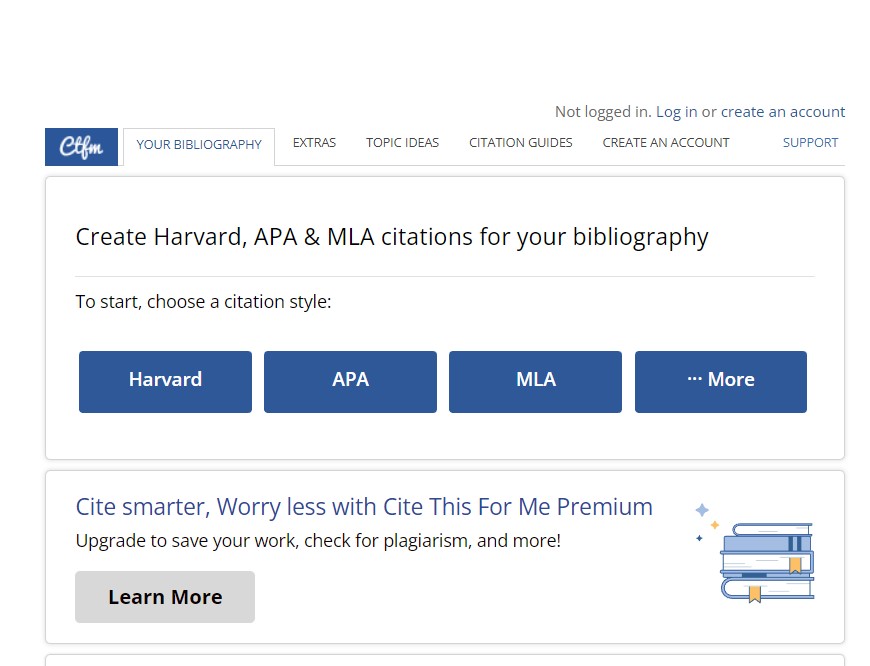This screenshot has height=666, width=870.
Task: Click the Upgrade to save your work text
Action: point(318,541)
